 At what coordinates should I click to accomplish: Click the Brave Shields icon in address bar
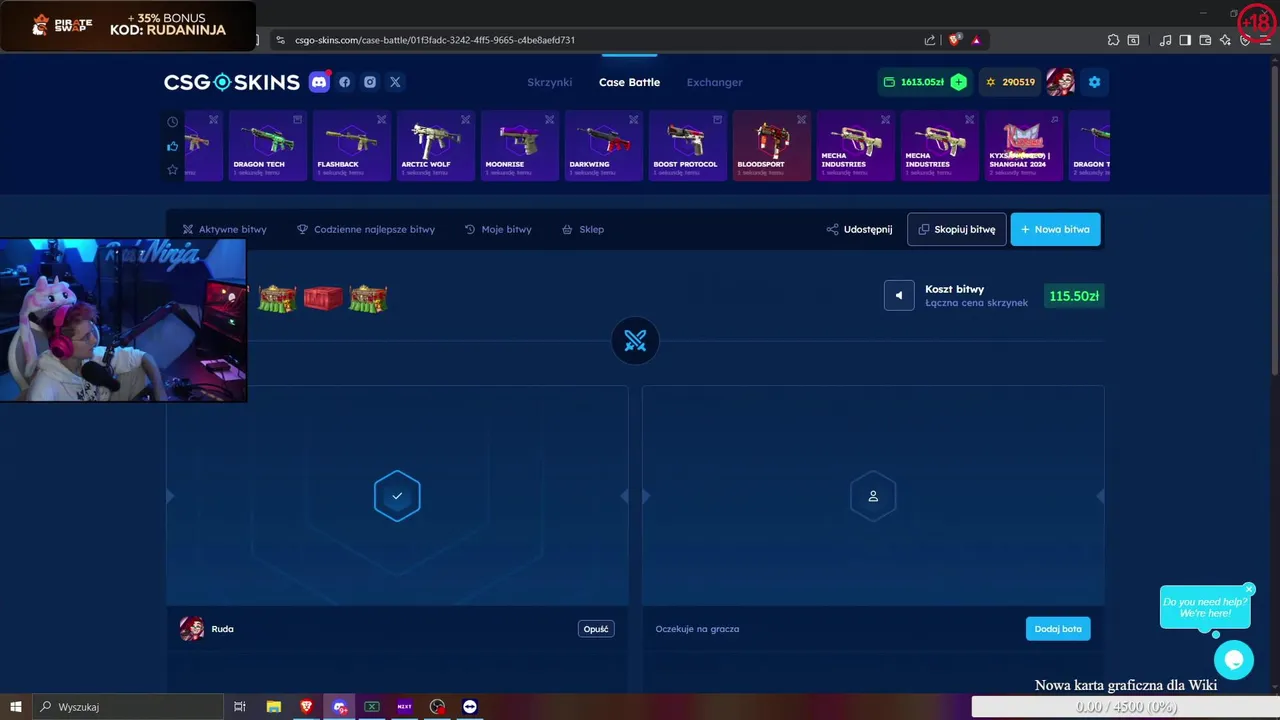click(955, 40)
